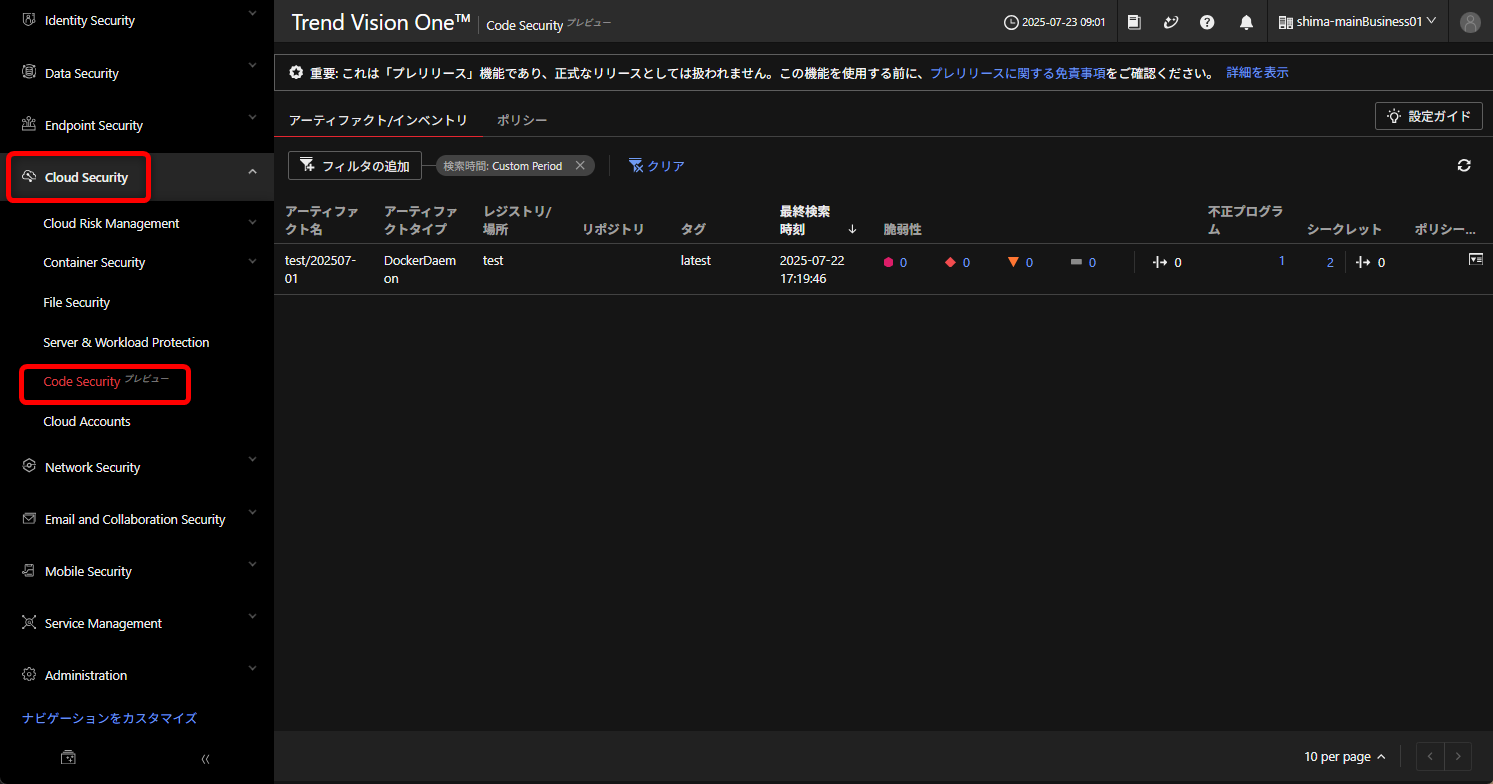Click the medium vulnerability orange triangle count
This screenshot has width=1493, height=784.
pyautogui.click(x=1029, y=262)
